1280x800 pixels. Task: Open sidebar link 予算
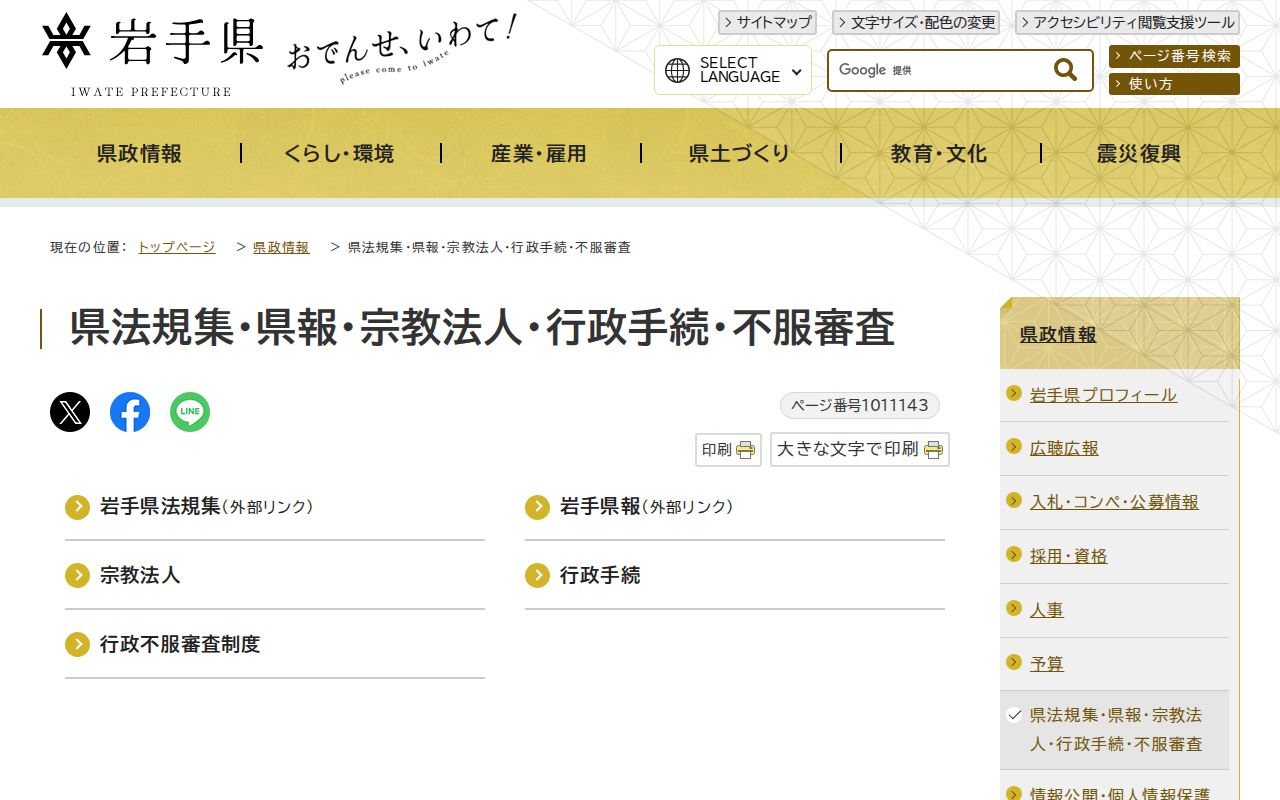(x=1047, y=664)
